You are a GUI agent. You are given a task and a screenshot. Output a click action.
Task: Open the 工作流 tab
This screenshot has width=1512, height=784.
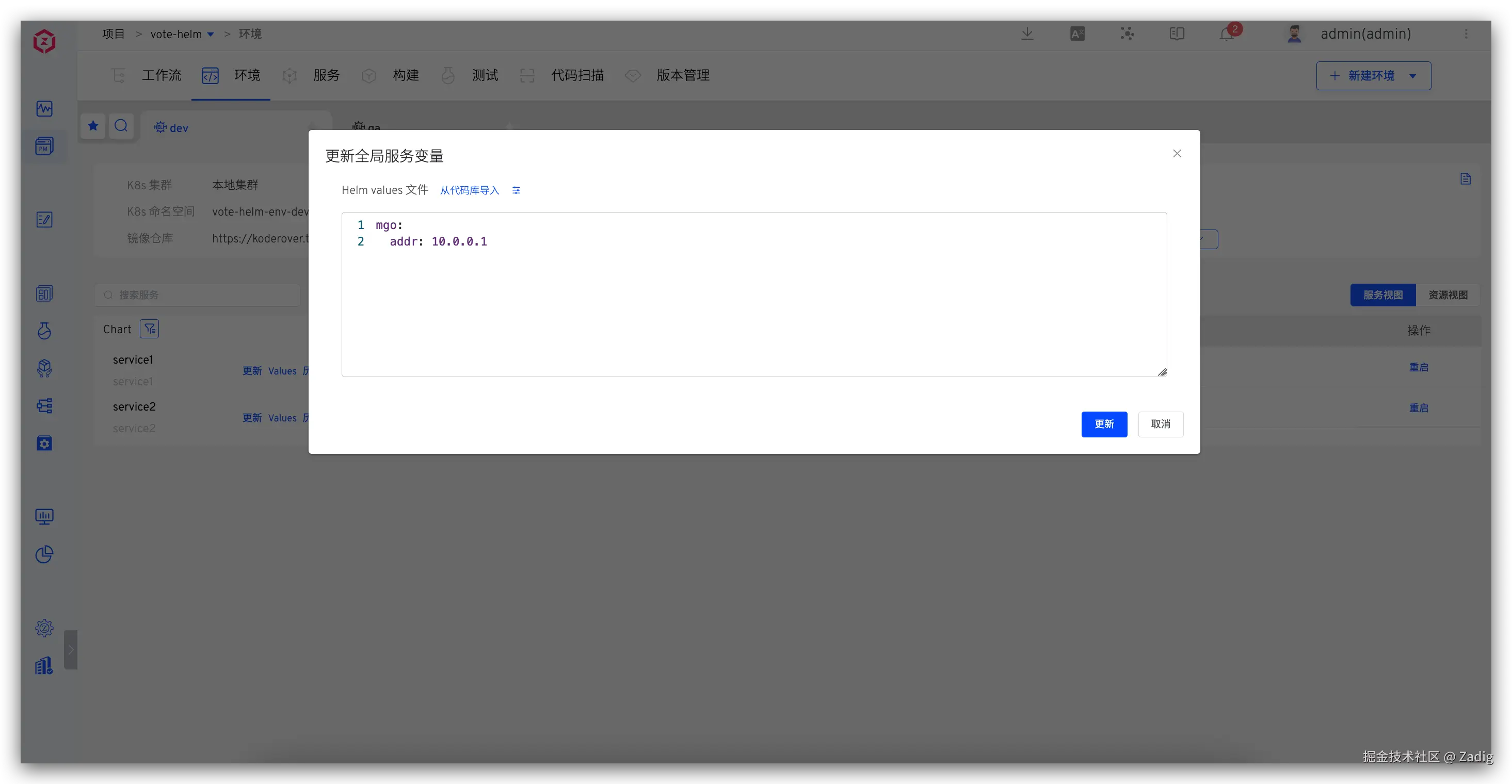[161, 75]
